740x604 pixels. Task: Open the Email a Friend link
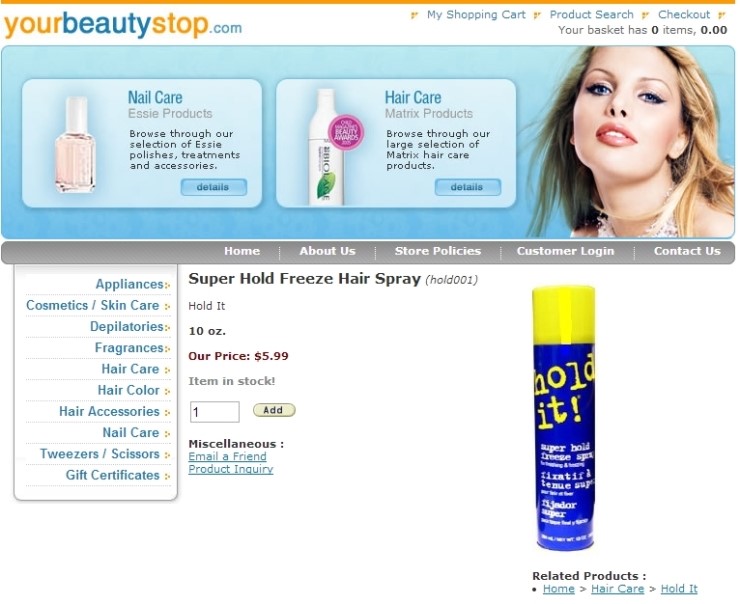coord(227,456)
